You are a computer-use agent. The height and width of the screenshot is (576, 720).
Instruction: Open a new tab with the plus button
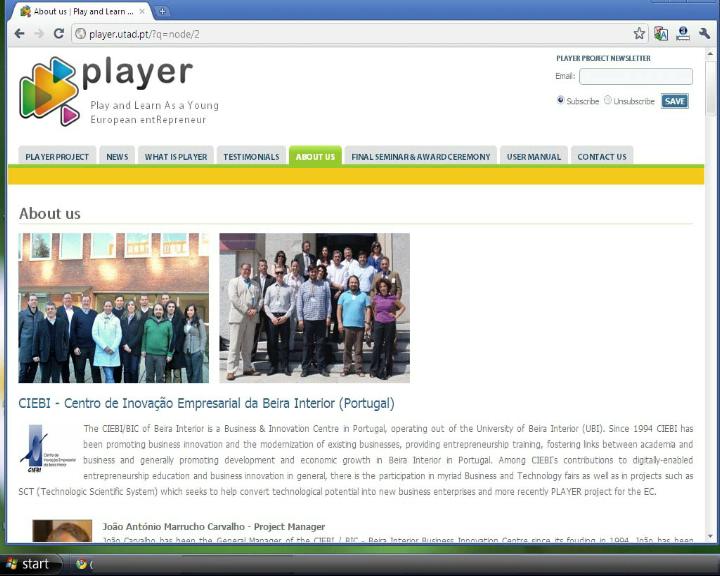(163, 11)
